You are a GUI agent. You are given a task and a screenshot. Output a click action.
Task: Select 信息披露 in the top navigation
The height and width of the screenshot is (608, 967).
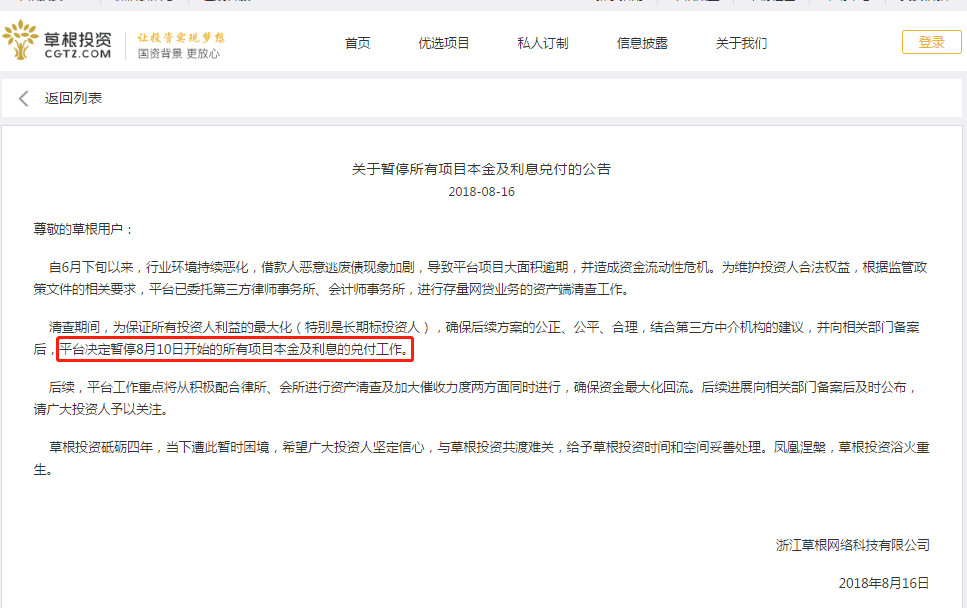(642, 43)
